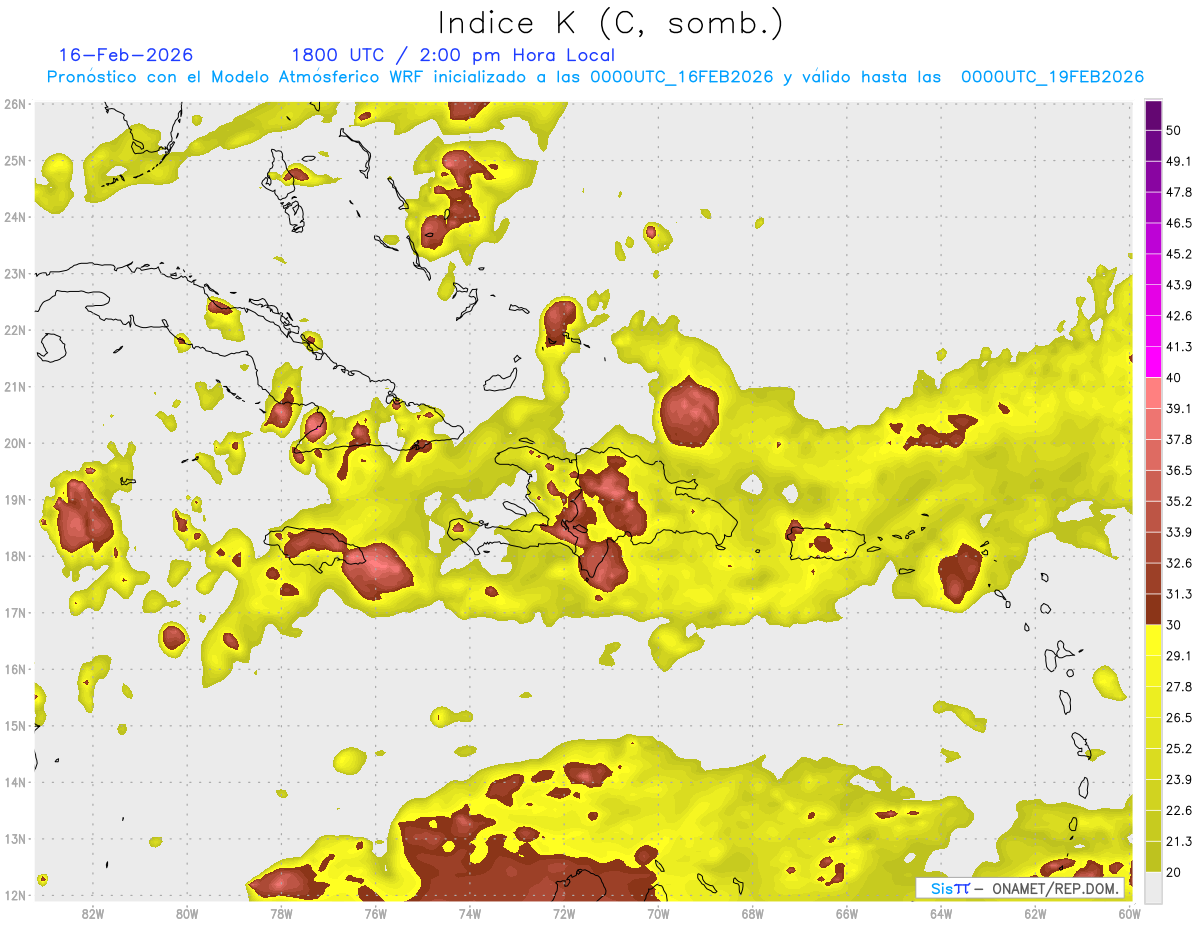Click the '72W' longitude label

coord(563,913)
